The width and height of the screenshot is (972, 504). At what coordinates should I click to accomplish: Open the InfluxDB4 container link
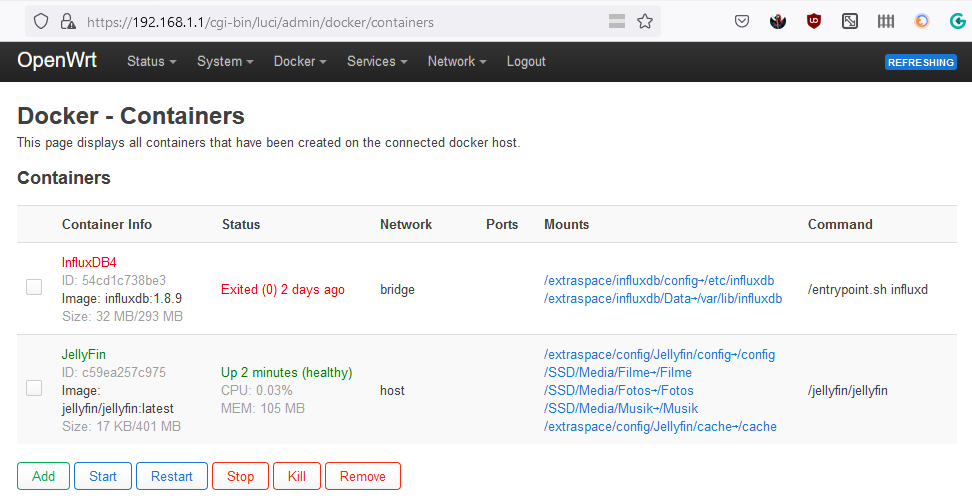(x=89, y=262)
